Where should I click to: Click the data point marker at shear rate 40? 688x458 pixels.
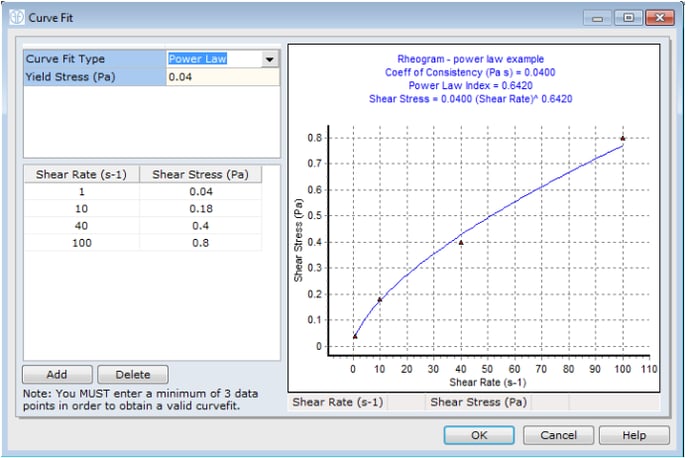click(x=461, y=242)
